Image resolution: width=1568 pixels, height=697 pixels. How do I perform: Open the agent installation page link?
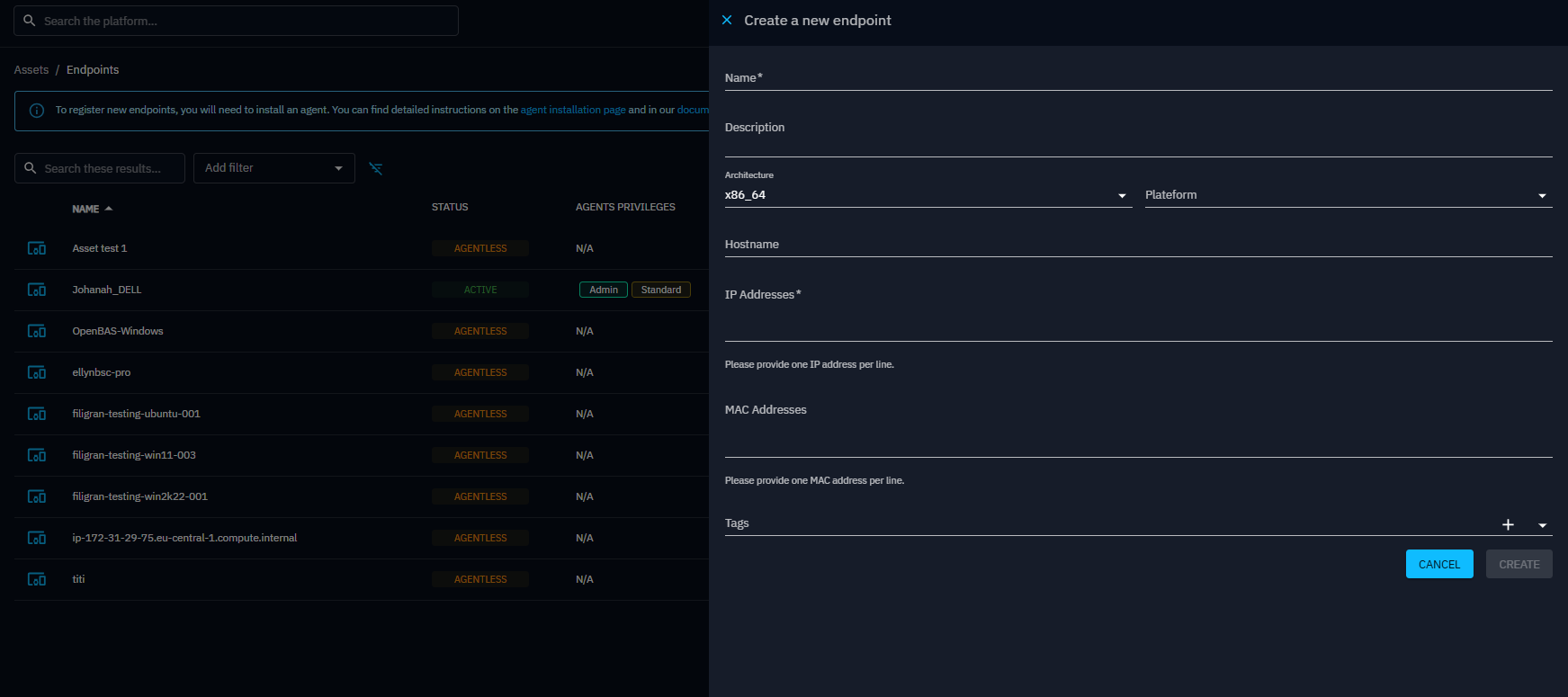click(573, 110)
